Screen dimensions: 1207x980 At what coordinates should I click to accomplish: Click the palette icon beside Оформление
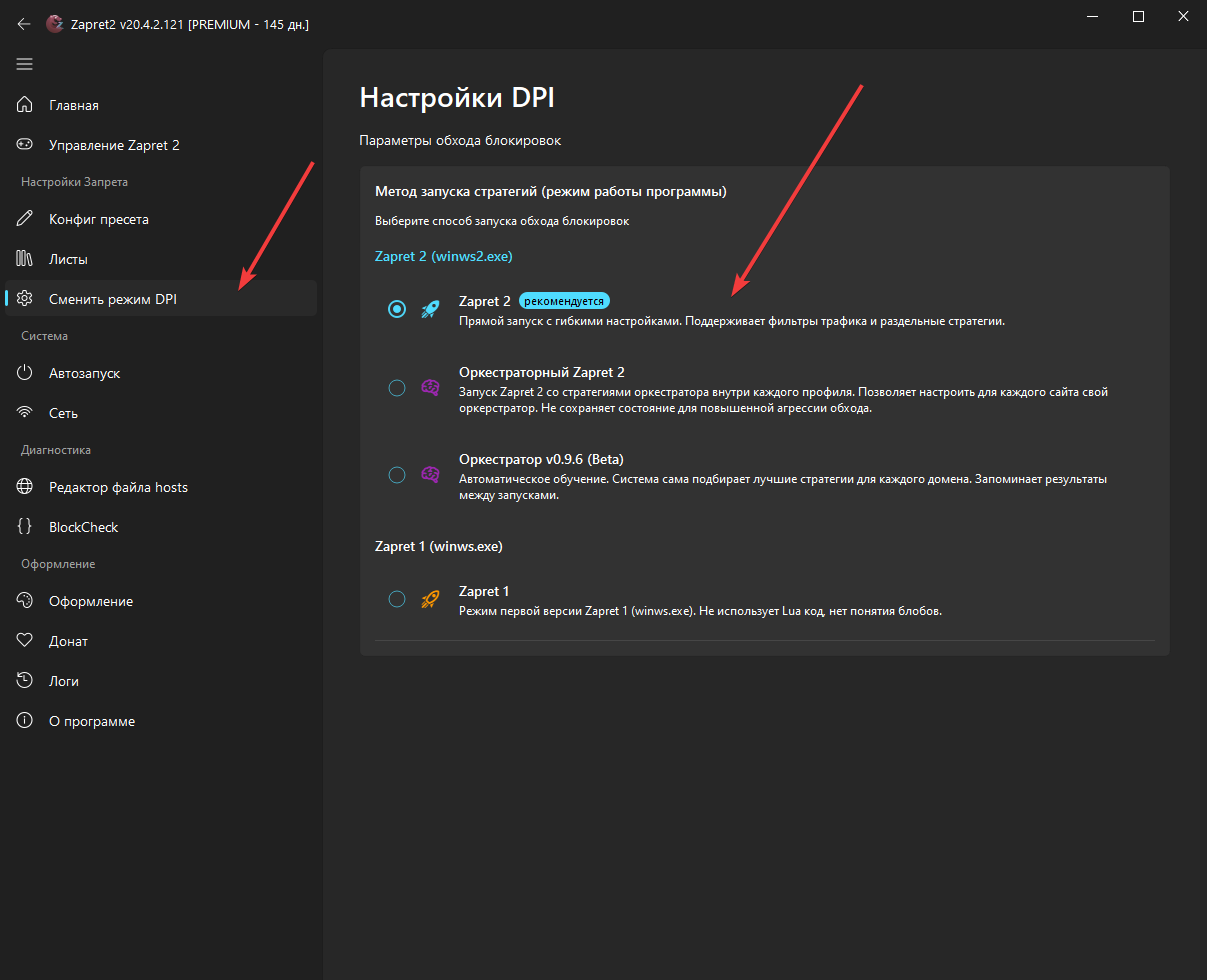(x=26, y=601)
